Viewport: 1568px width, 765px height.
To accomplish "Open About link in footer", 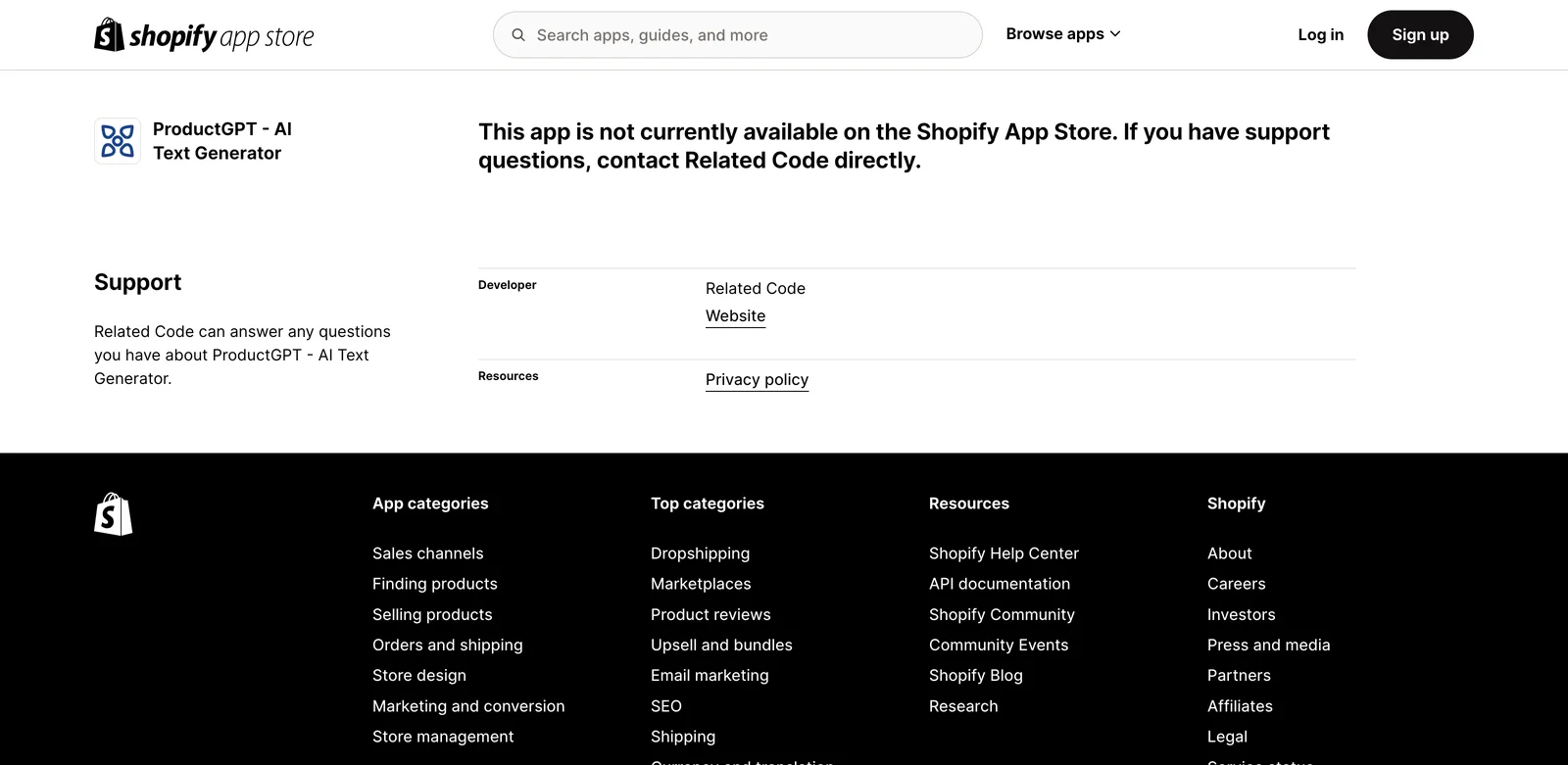I will (1230, 553).
